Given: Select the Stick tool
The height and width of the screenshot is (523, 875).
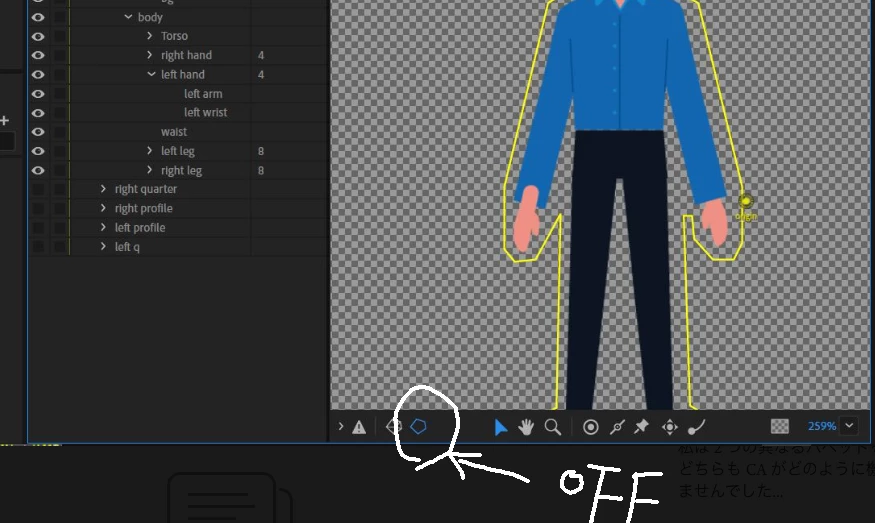Looking at the screenshot, I should 617,427.
